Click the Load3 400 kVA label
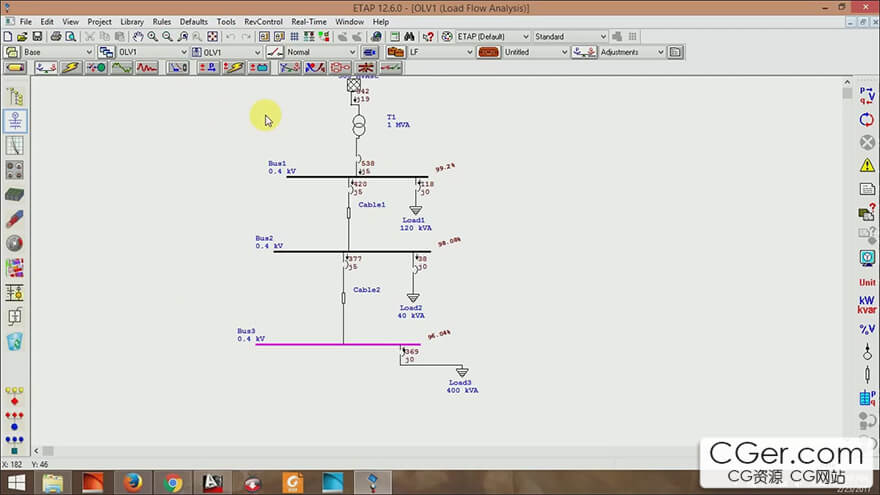 [462, 387]
